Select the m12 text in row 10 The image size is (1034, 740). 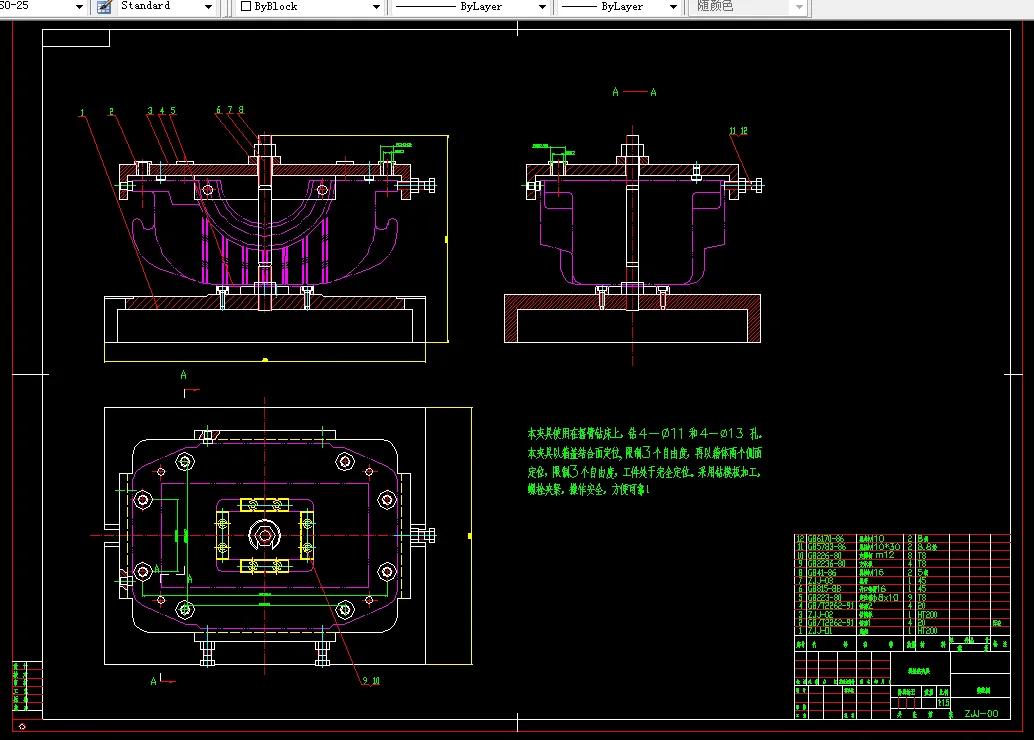pos(885,555)
